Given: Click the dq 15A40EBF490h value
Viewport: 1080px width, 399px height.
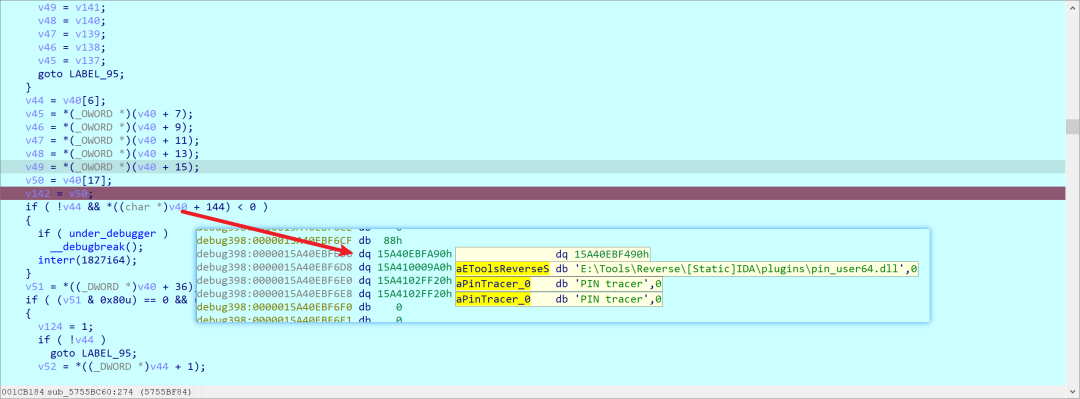Looking at the screenshot, I should click(x=603, y=254).
